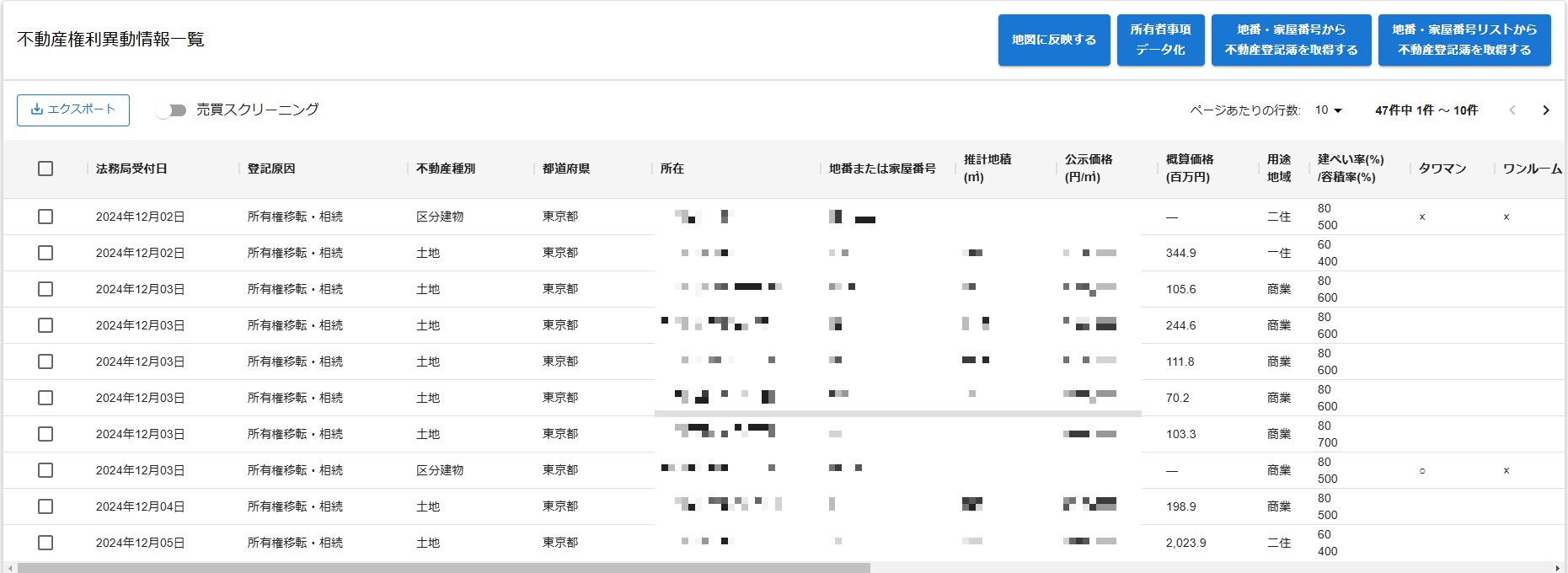
Task: Sort by 用途地域 column header
Action: tap(1279, 169)
